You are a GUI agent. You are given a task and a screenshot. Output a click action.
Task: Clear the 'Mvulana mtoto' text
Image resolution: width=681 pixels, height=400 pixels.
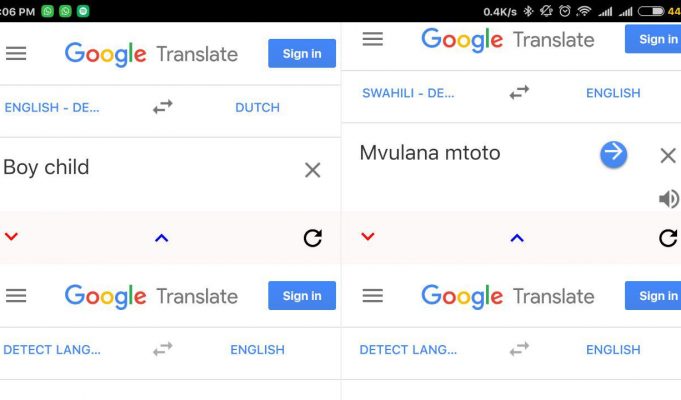(x=668, y=155)
